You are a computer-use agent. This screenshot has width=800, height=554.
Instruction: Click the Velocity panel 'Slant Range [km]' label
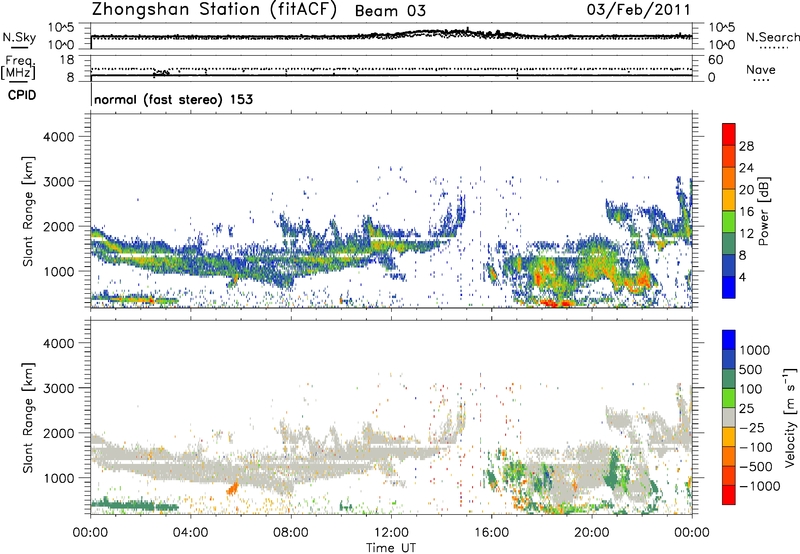[x=28, y=418]
